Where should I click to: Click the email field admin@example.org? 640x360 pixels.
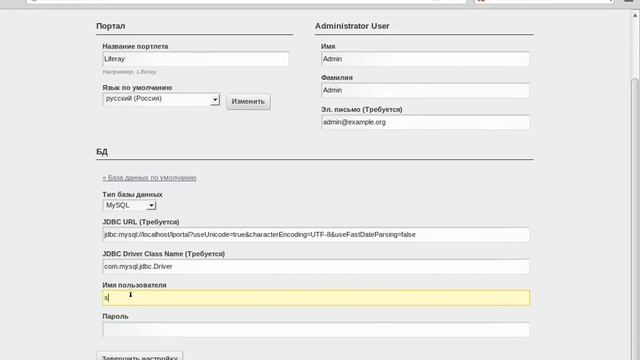pos(425,122)
